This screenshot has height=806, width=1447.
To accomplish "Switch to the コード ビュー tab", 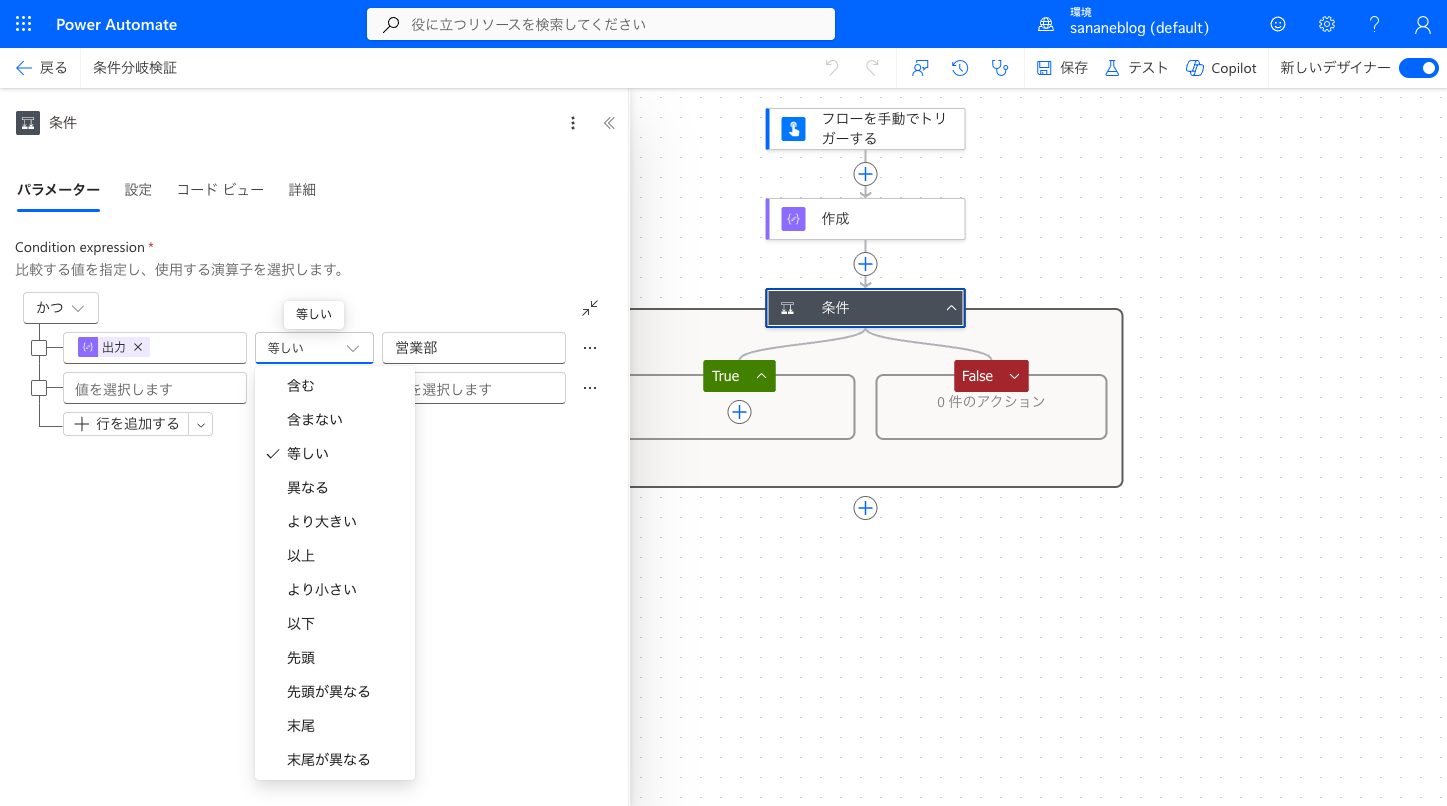I will [x=220, y=190].
